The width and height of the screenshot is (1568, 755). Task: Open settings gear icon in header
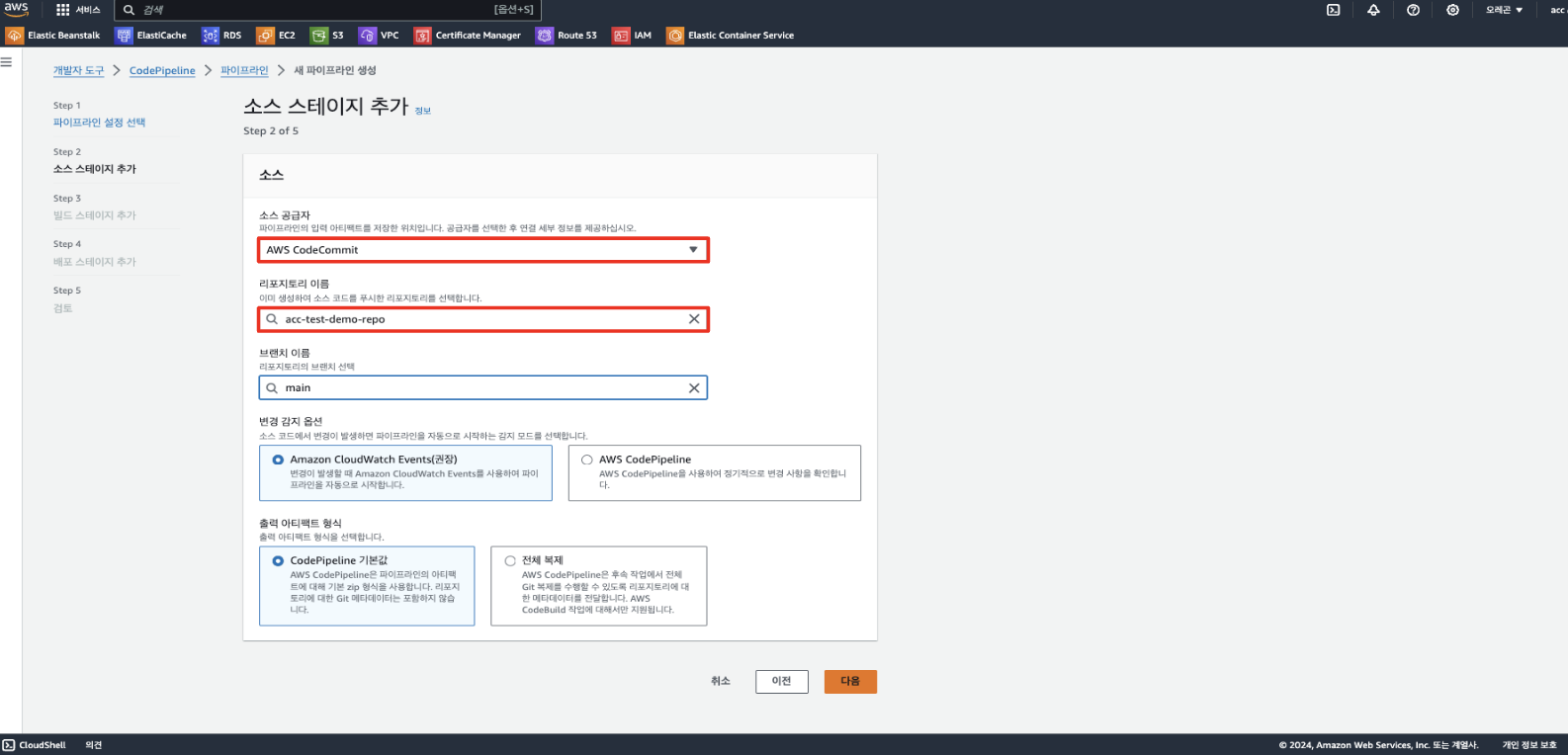(1452, 10)
